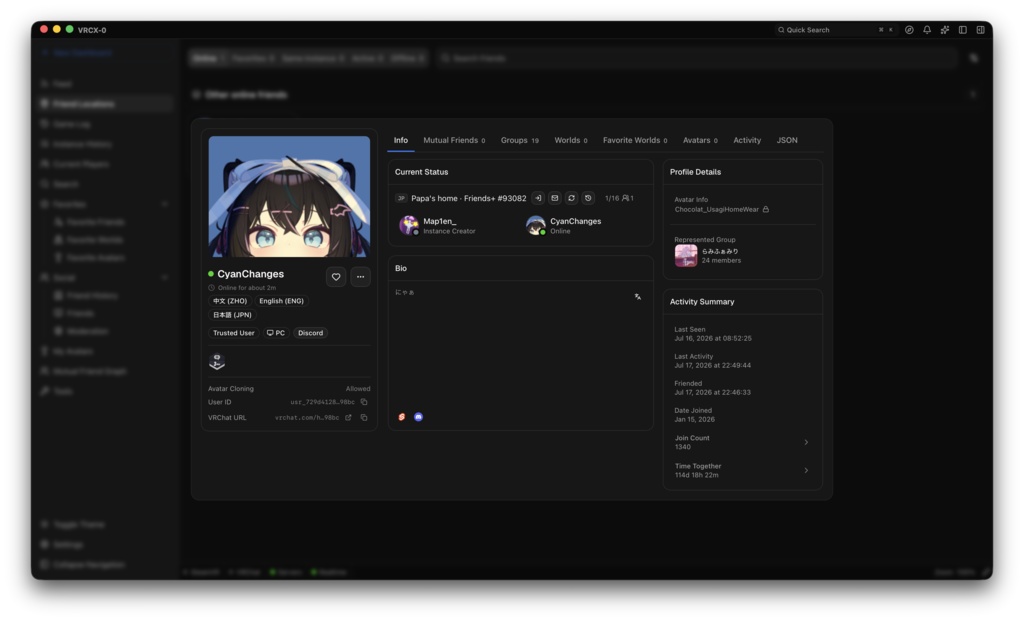
Task: Open the Groups tab
Action: click(520, 140)
